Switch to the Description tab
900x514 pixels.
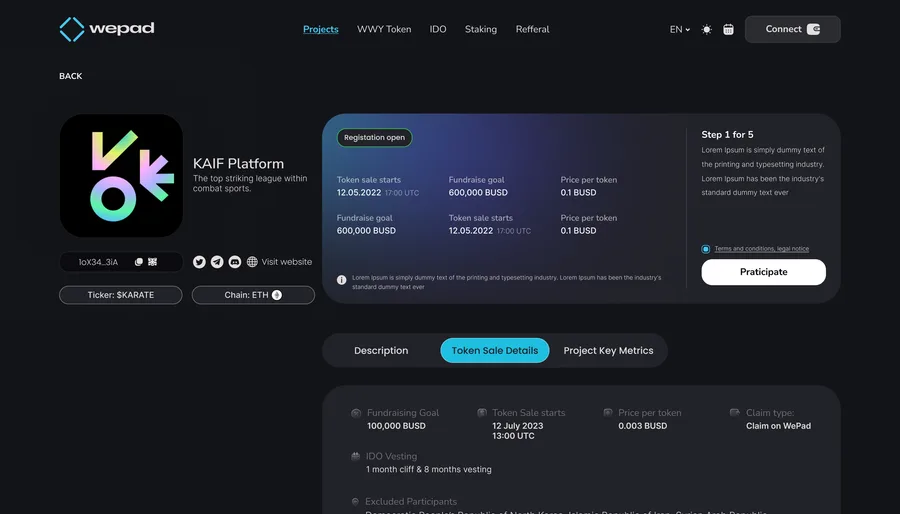[381, 351]
